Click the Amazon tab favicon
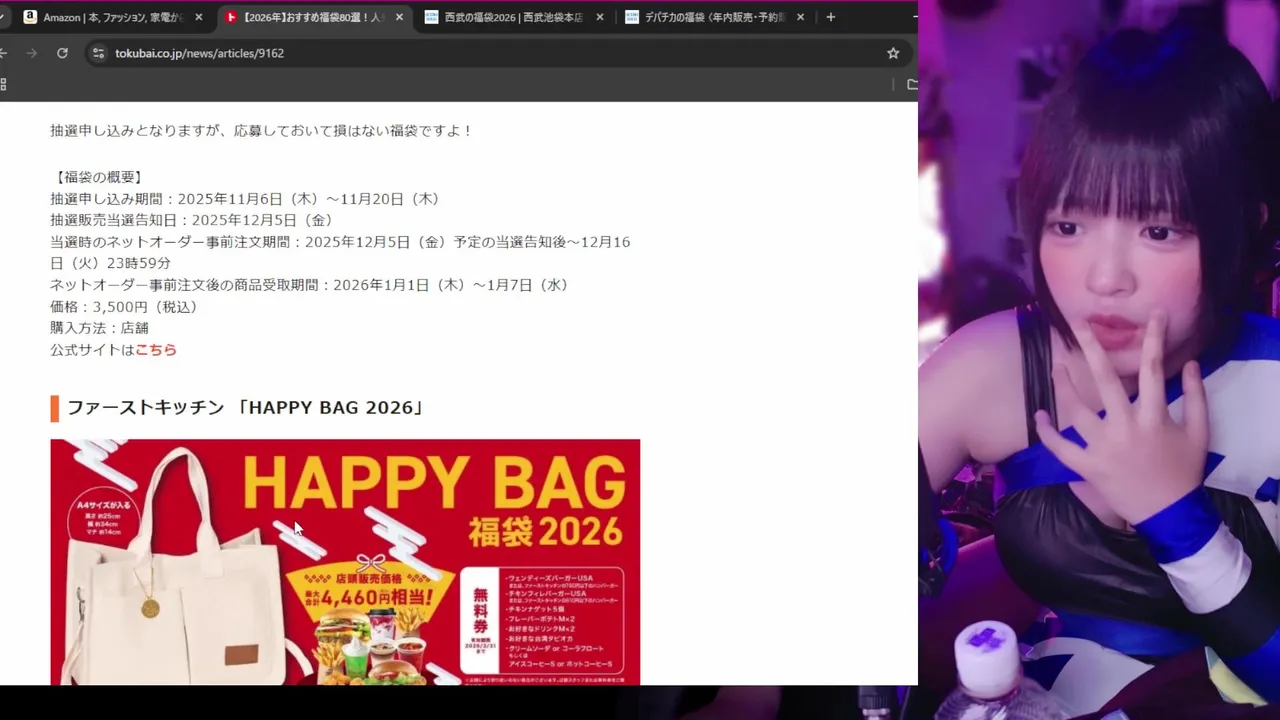1280x720 pixels. click(x=30, y=17)
